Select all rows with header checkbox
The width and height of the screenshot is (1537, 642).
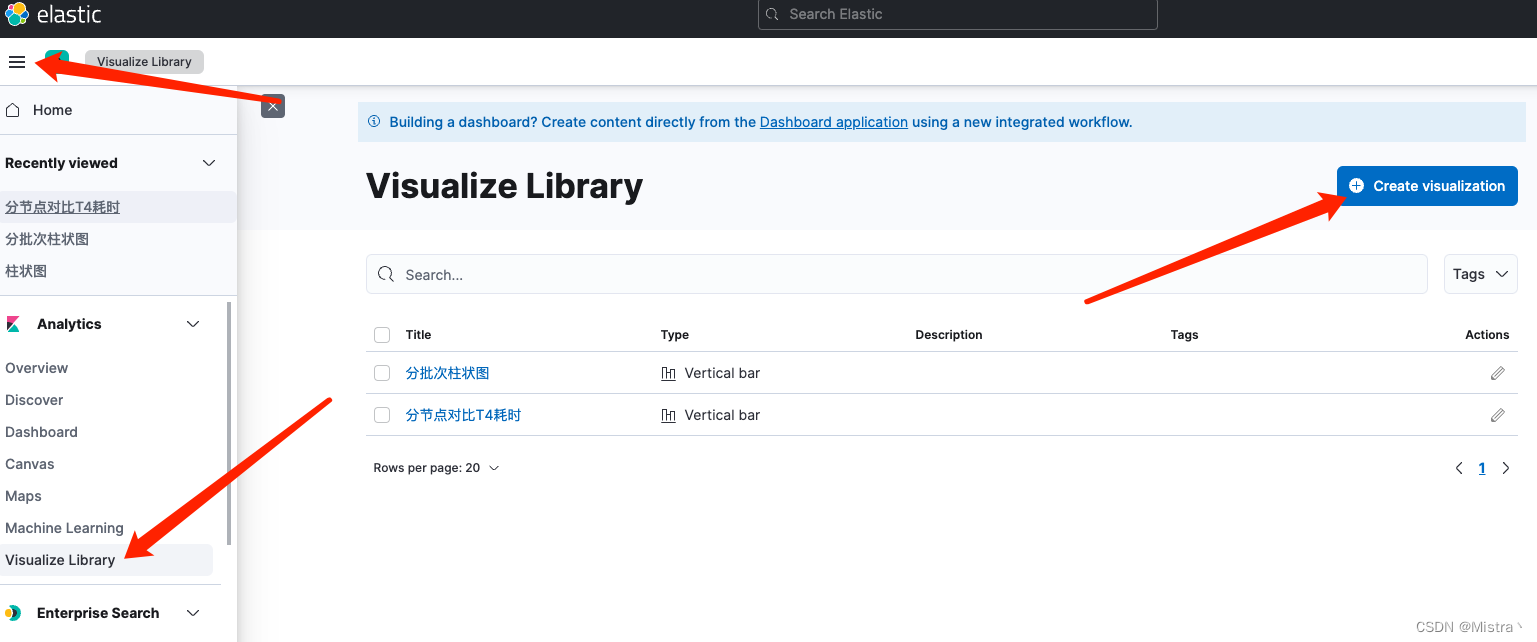point(382,335)
